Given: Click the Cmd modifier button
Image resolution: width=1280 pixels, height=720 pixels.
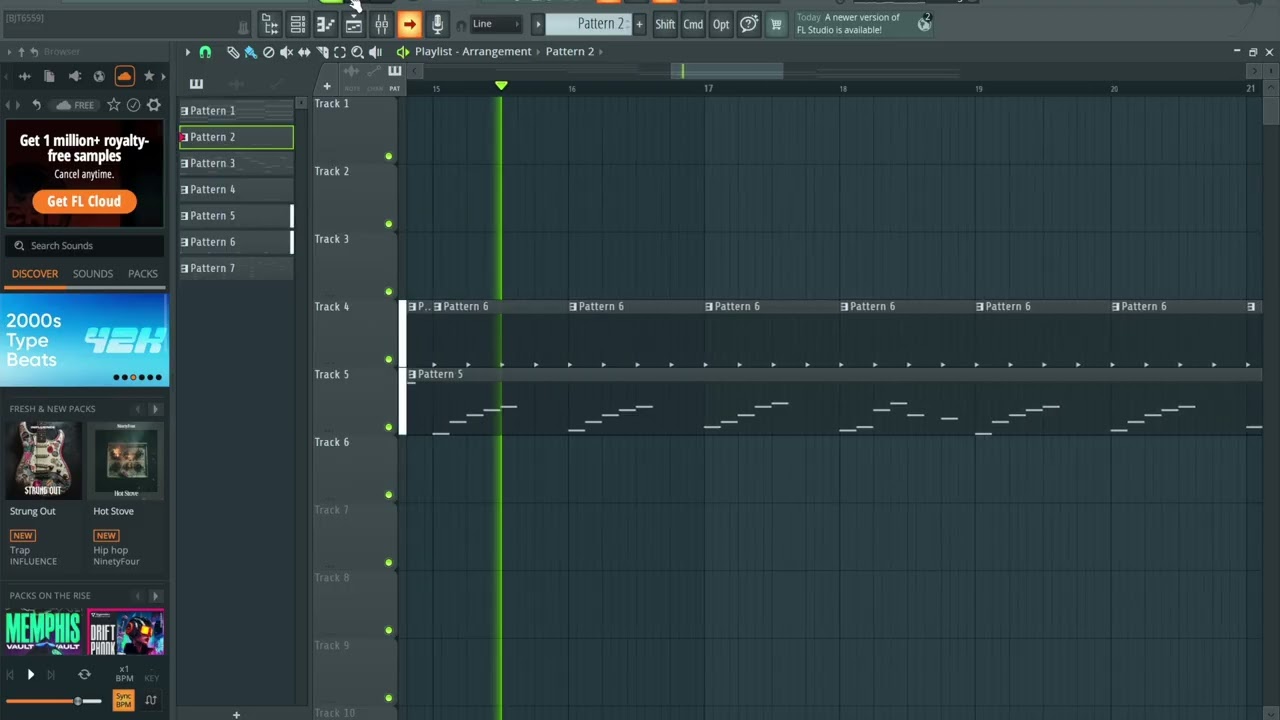Looking at the screenshot, I should (693, 24).
